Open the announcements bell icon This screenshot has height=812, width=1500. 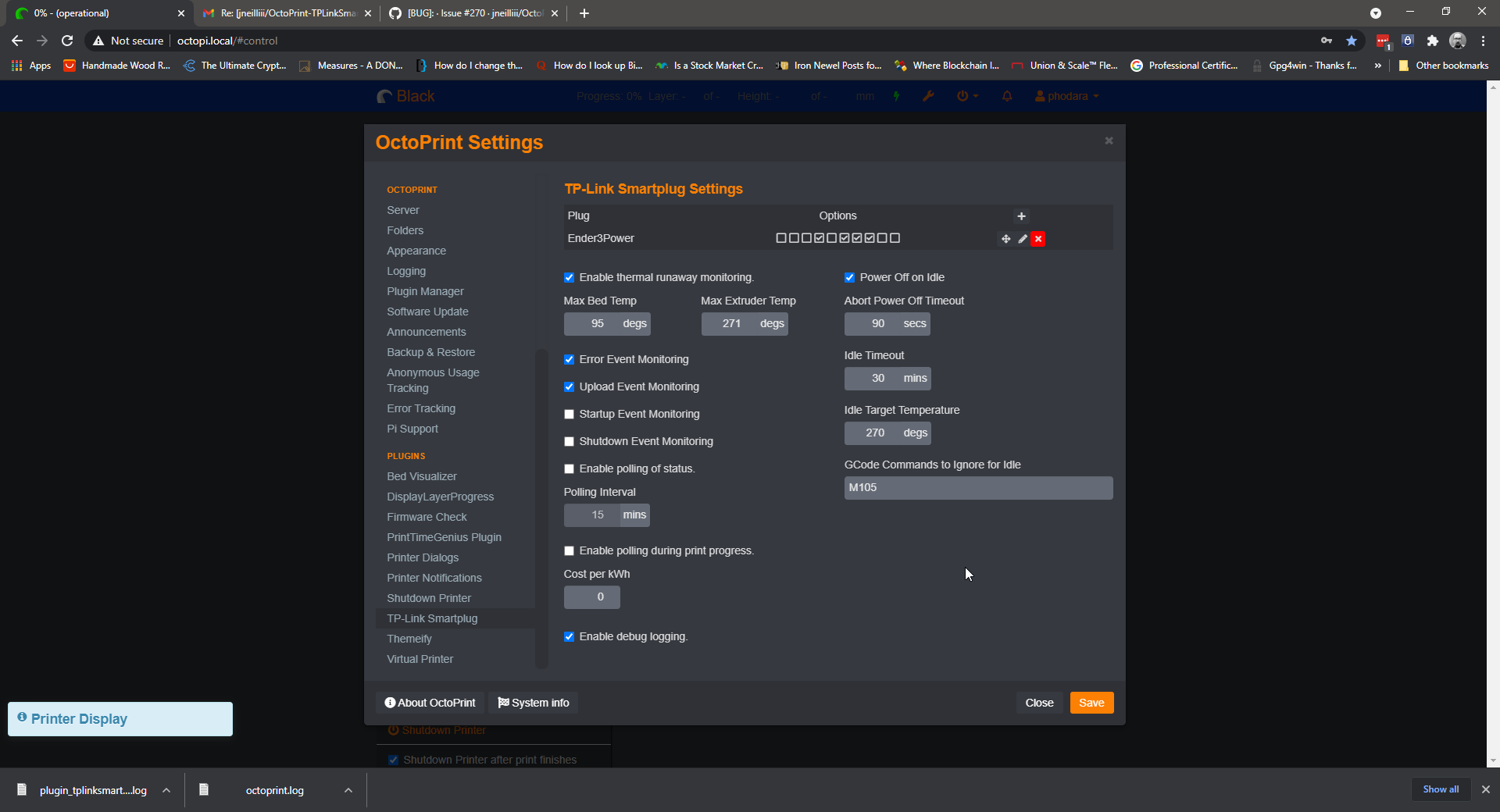(1006, 96)
